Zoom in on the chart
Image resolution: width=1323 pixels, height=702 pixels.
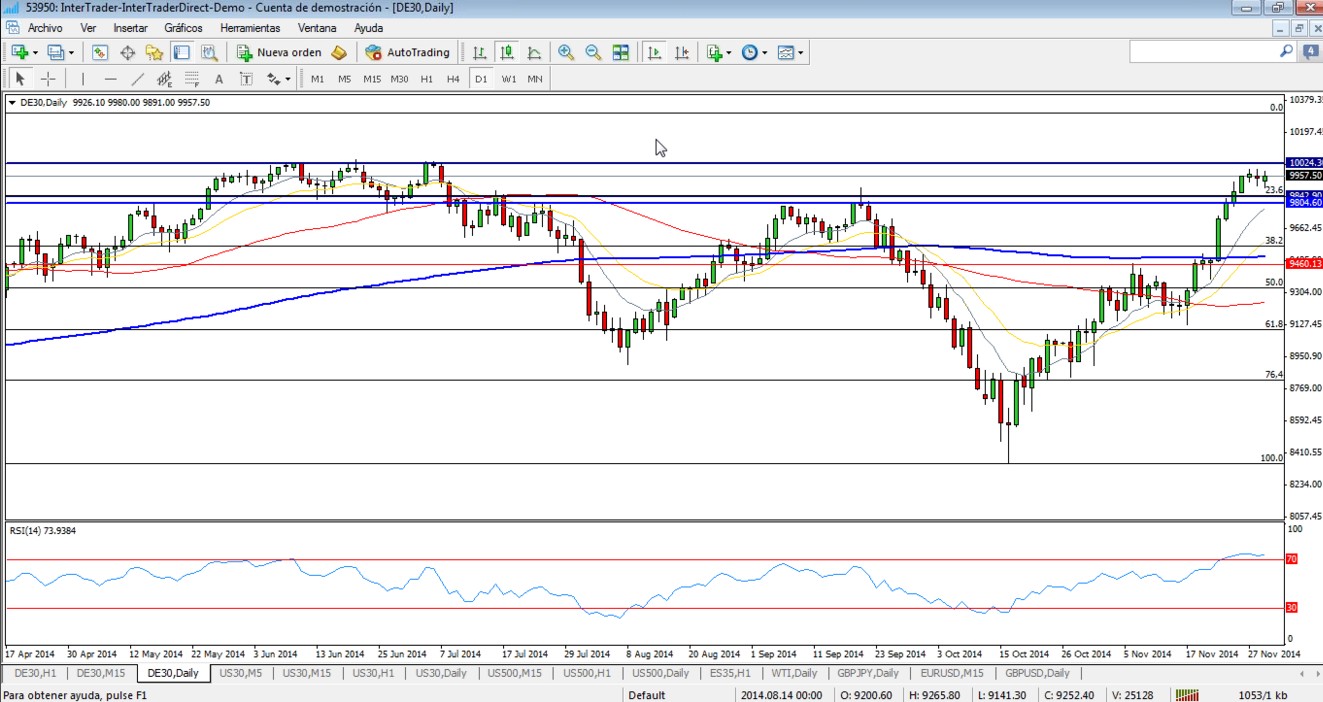(x=566, y=52)
